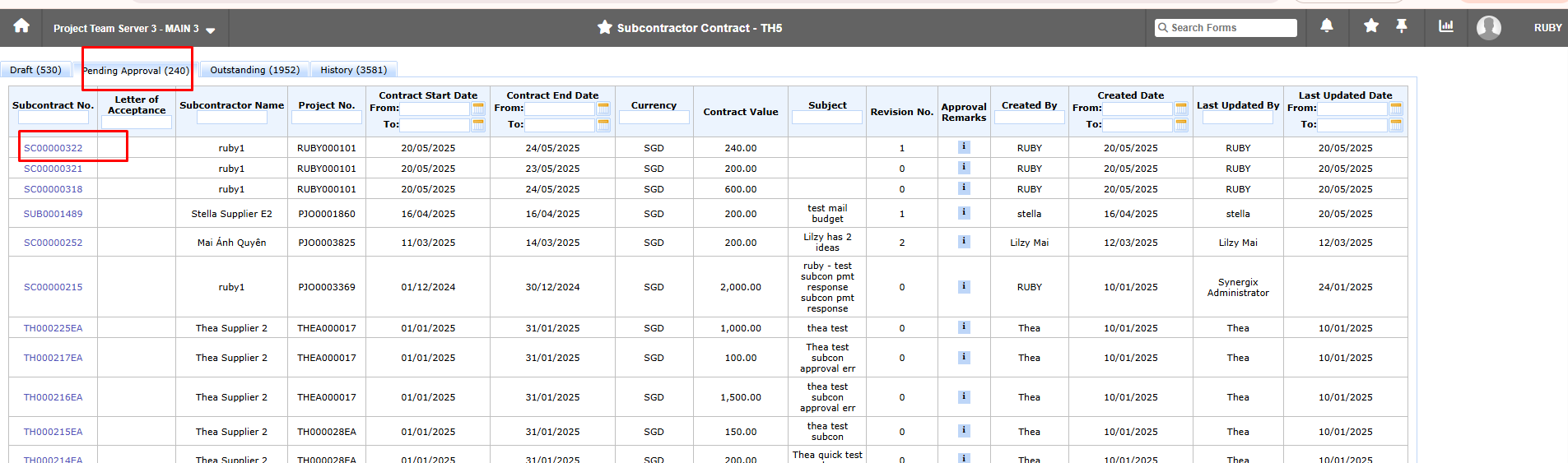View approval remarks info for TH000217EA

963,358
